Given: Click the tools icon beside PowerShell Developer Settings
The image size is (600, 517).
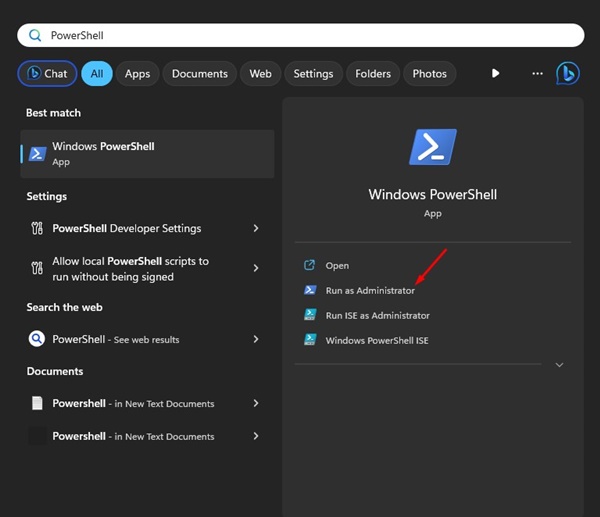Looking at the screenshot, I should (x=37, y=228).
